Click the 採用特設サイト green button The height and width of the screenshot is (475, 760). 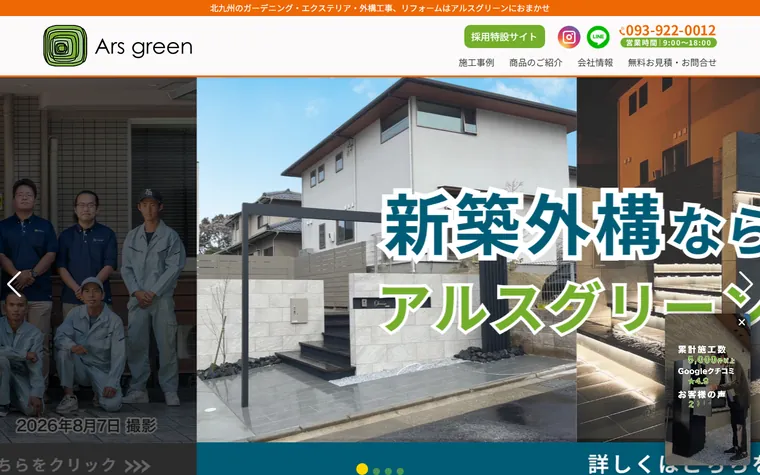click(x=504, y=37)
